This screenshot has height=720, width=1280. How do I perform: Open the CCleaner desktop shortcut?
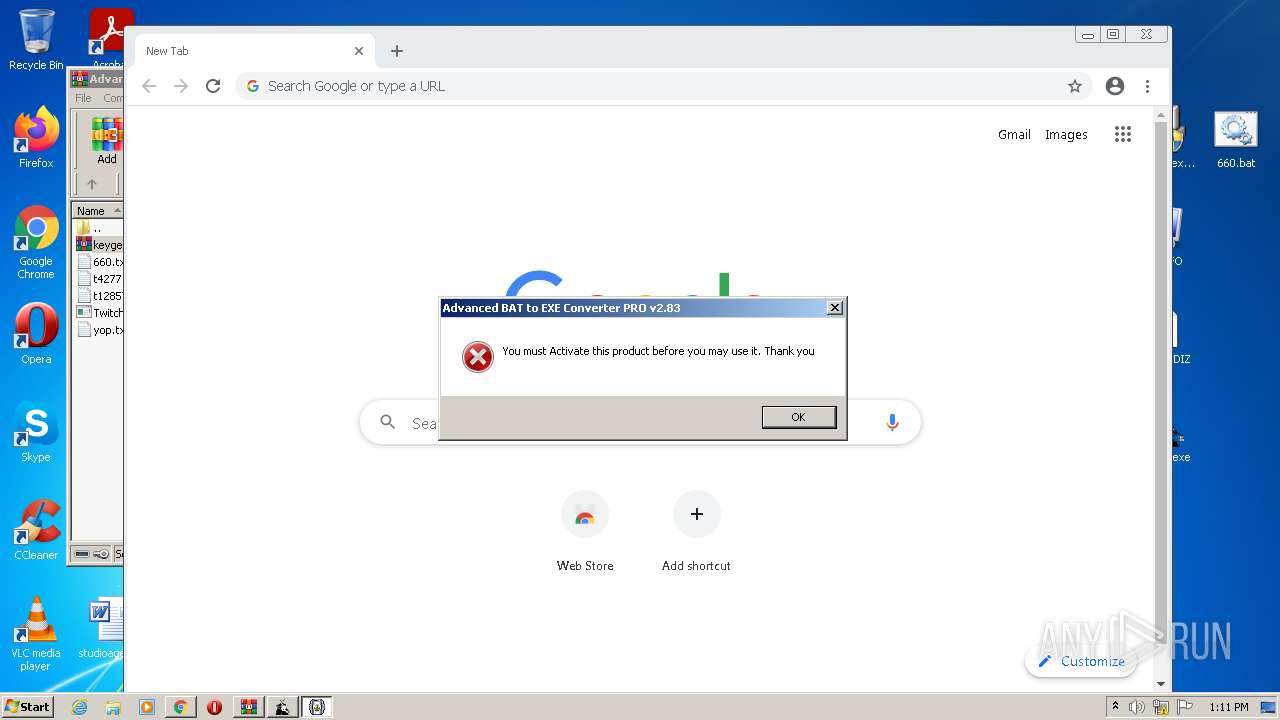pos(36,530)
